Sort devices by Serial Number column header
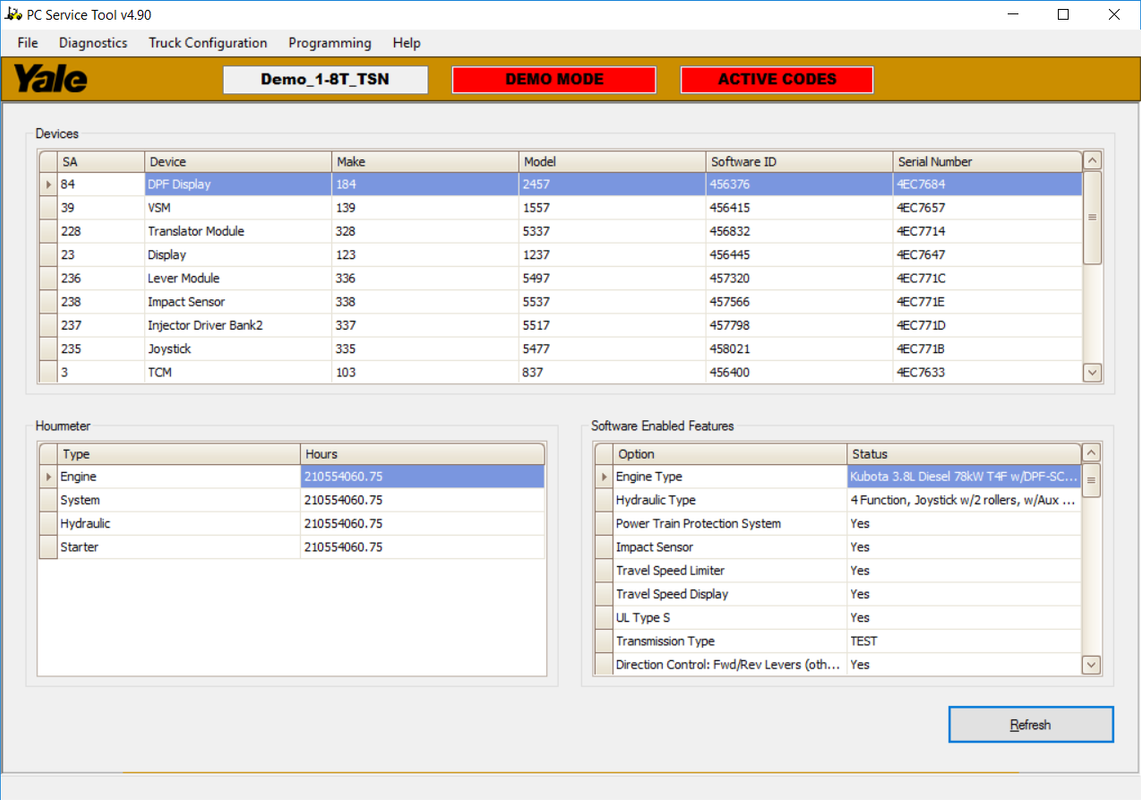The height and width of the screenshot is (800, 1141). tap(987, 162)
